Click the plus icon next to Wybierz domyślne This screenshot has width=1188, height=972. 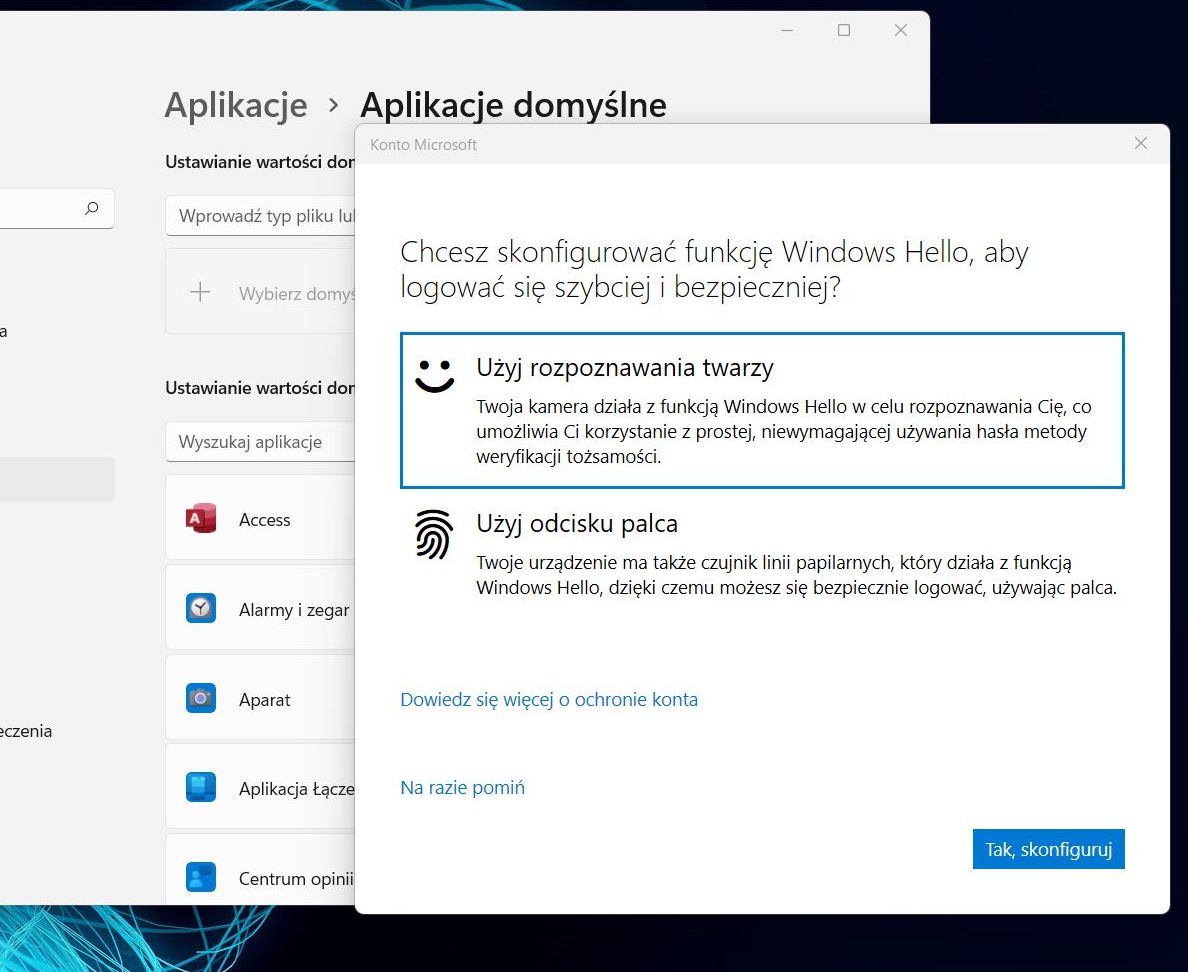(200, 292)
